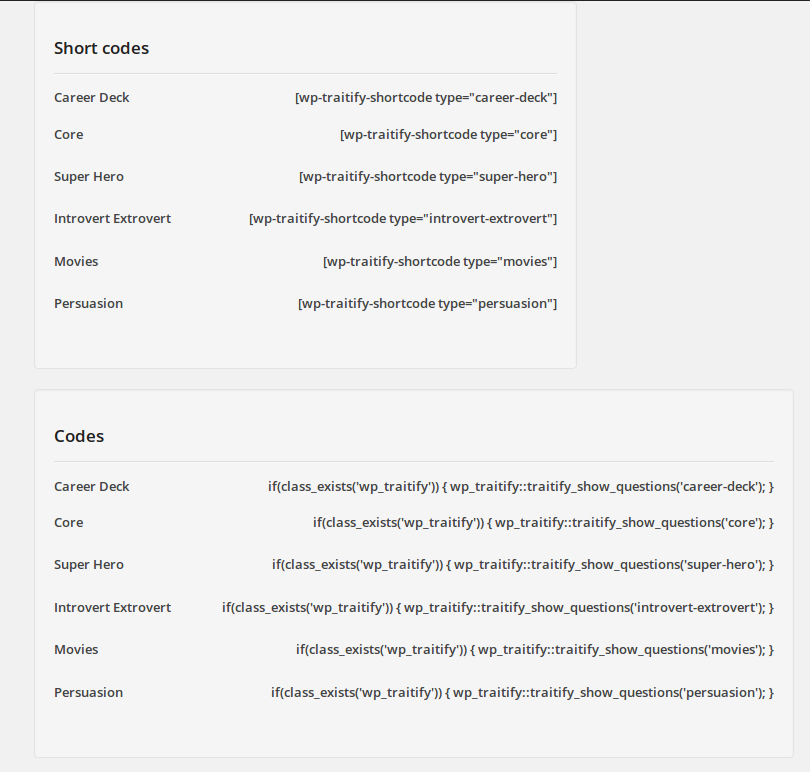This screenshot has height=772, width=810.
Task: Click the Movies label under Short codes
Action: click(76, 261)
